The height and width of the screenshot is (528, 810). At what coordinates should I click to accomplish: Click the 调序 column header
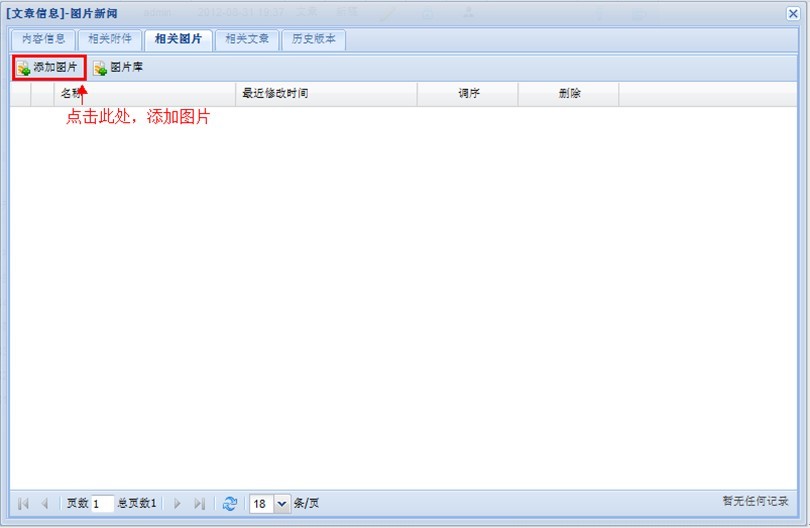[468, 94]
